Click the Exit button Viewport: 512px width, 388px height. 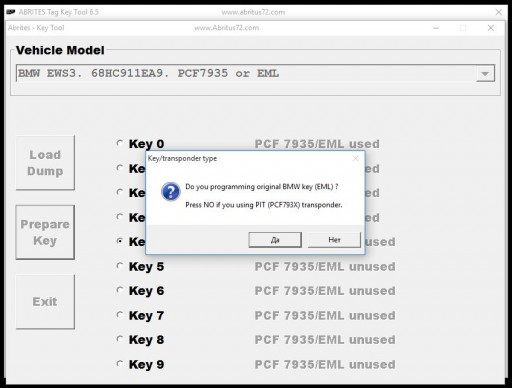(45, 302)
